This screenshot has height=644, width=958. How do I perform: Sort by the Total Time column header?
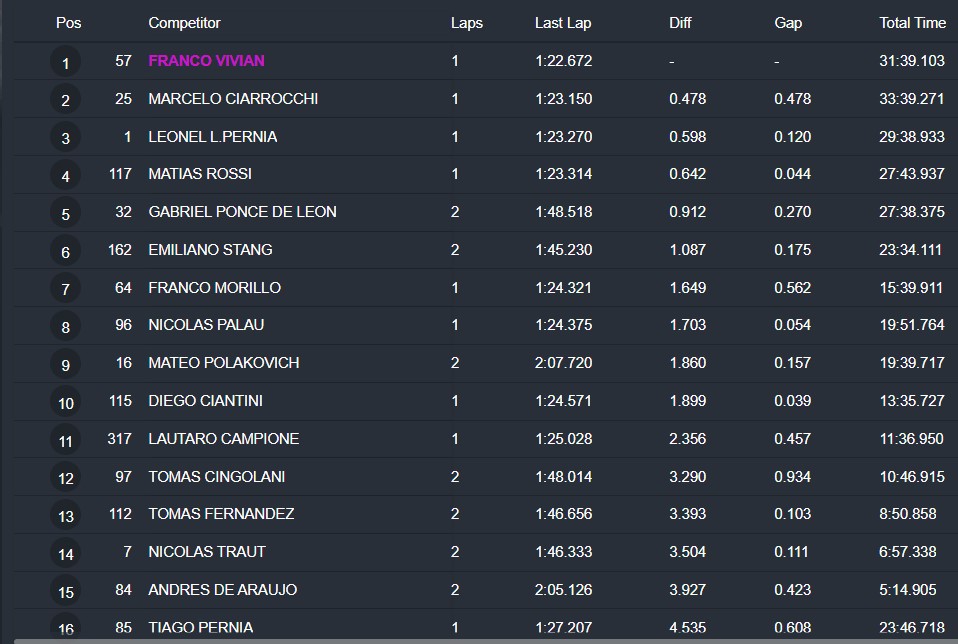click(x=912, y=23)
